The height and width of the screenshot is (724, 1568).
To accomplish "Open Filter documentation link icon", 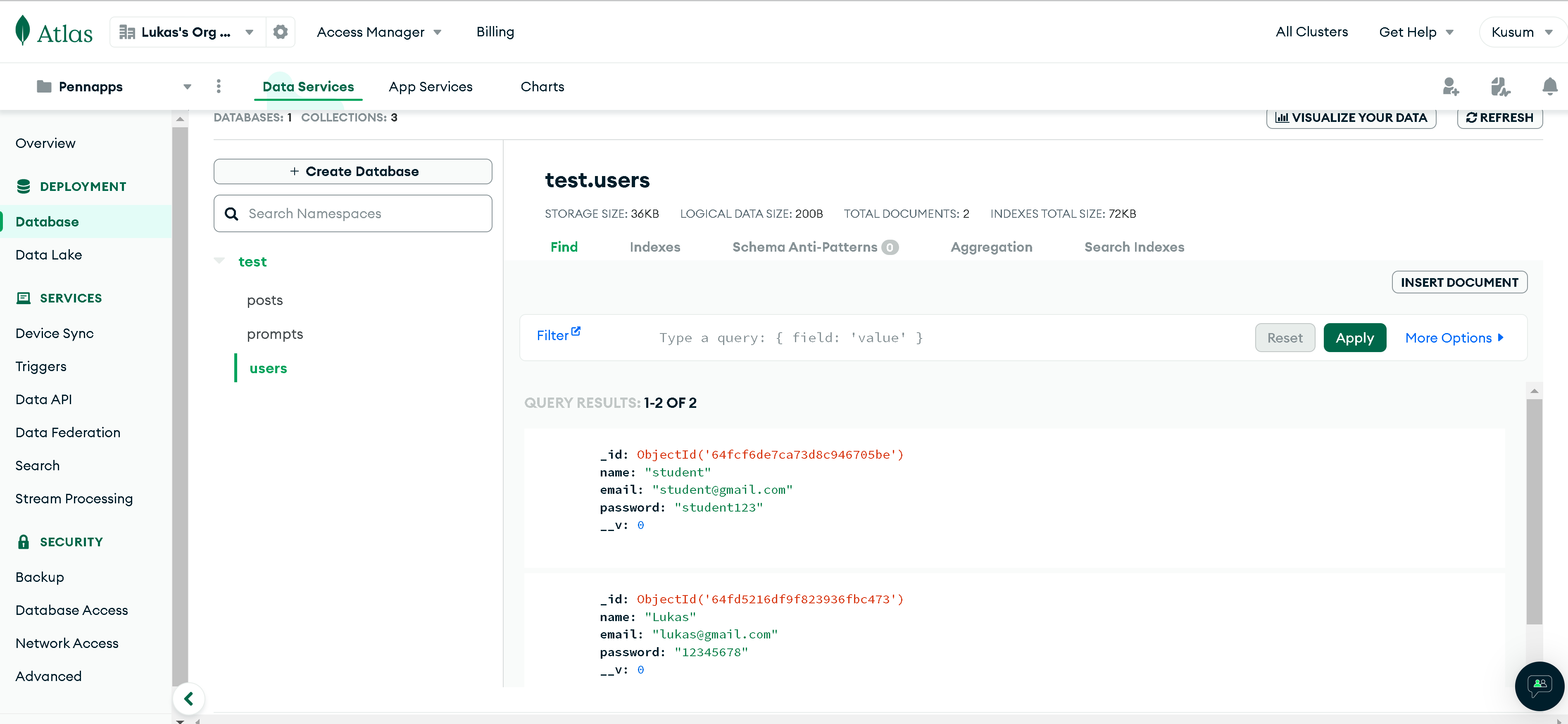I will 576,331.
